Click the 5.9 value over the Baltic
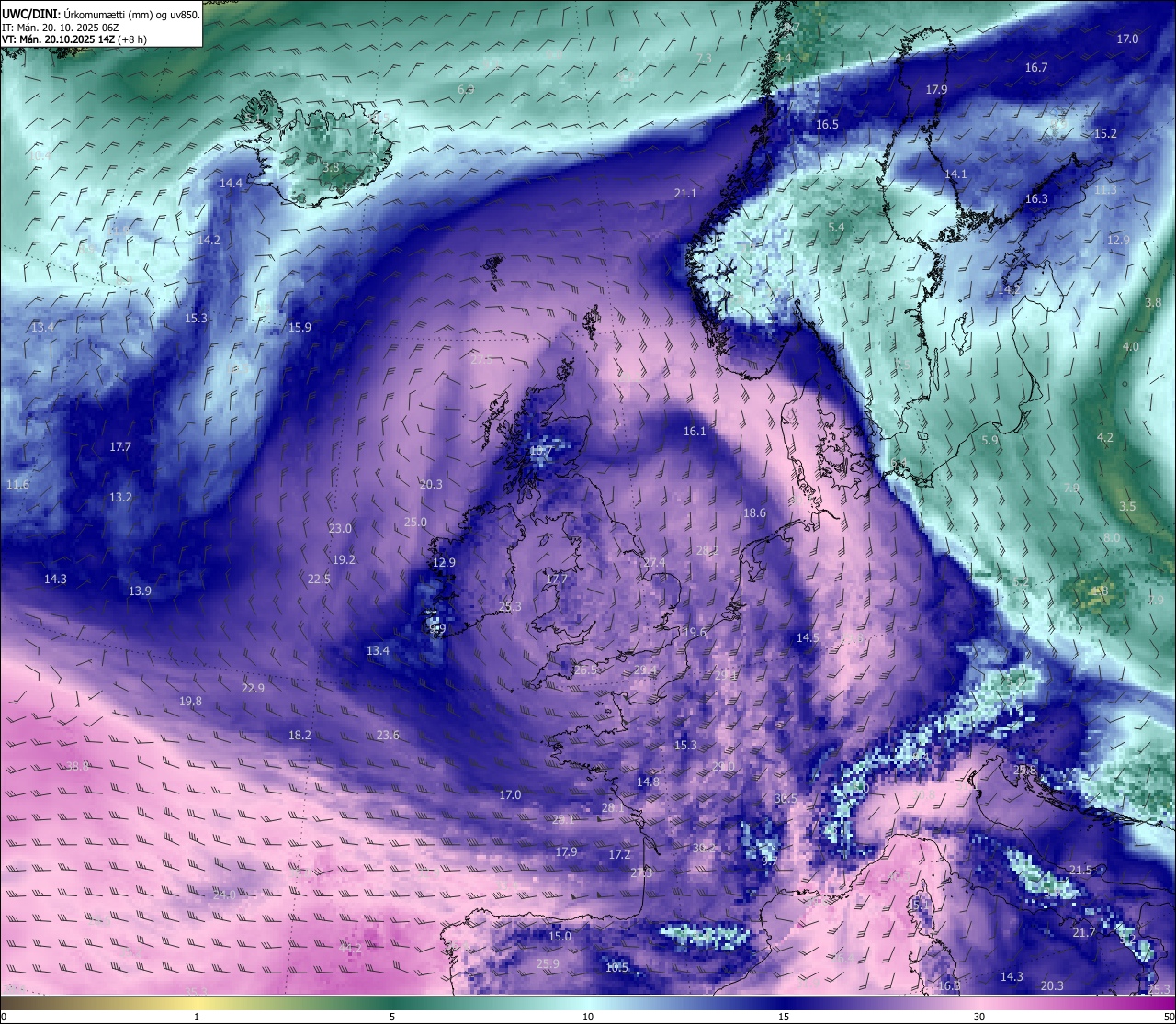Viewport: 1176px width, 1024px height. pyautogui.click(x=989, y=440)
